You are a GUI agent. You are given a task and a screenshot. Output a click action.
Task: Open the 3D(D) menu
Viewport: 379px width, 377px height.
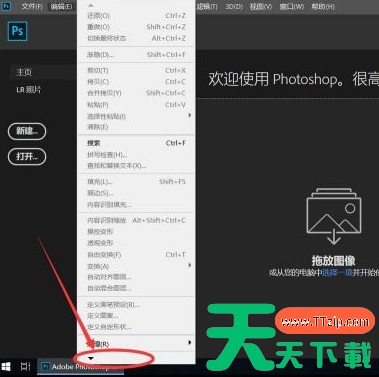click(x=234, y=6)
